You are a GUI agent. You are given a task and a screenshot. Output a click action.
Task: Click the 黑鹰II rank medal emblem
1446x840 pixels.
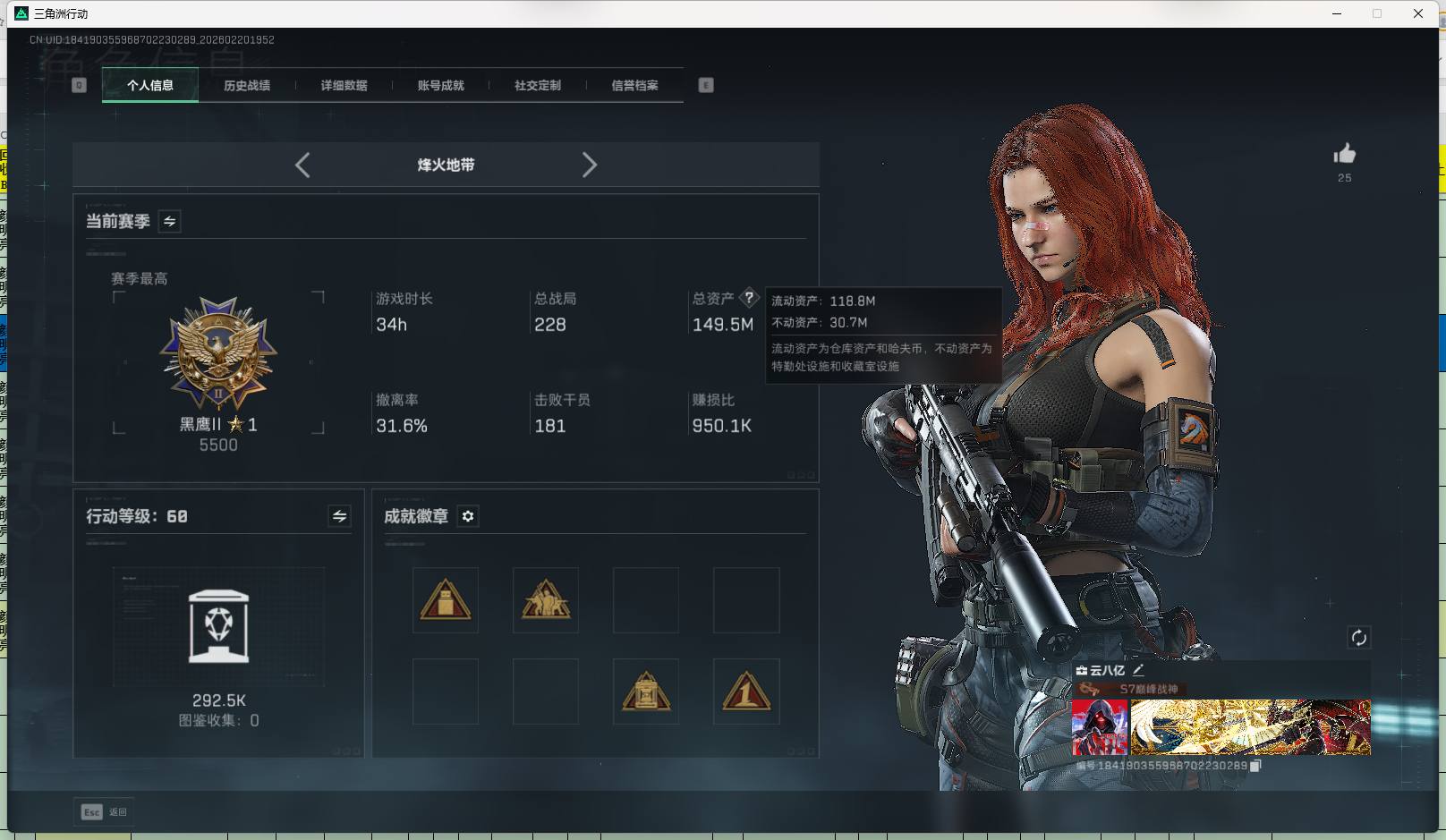click(218, 354)
